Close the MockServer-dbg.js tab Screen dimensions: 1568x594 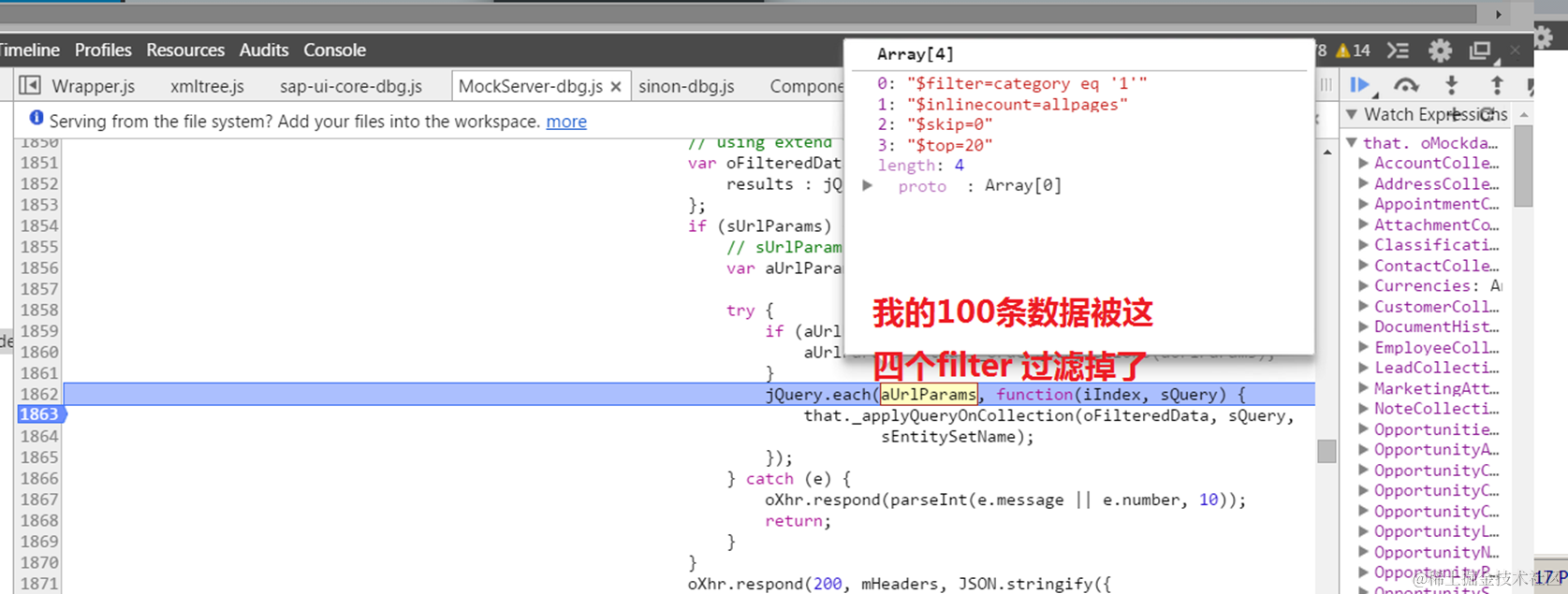[616, 86]
